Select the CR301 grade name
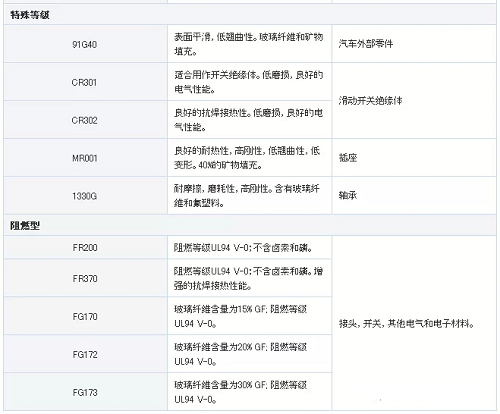500x414 pixels. click(84, 82)
